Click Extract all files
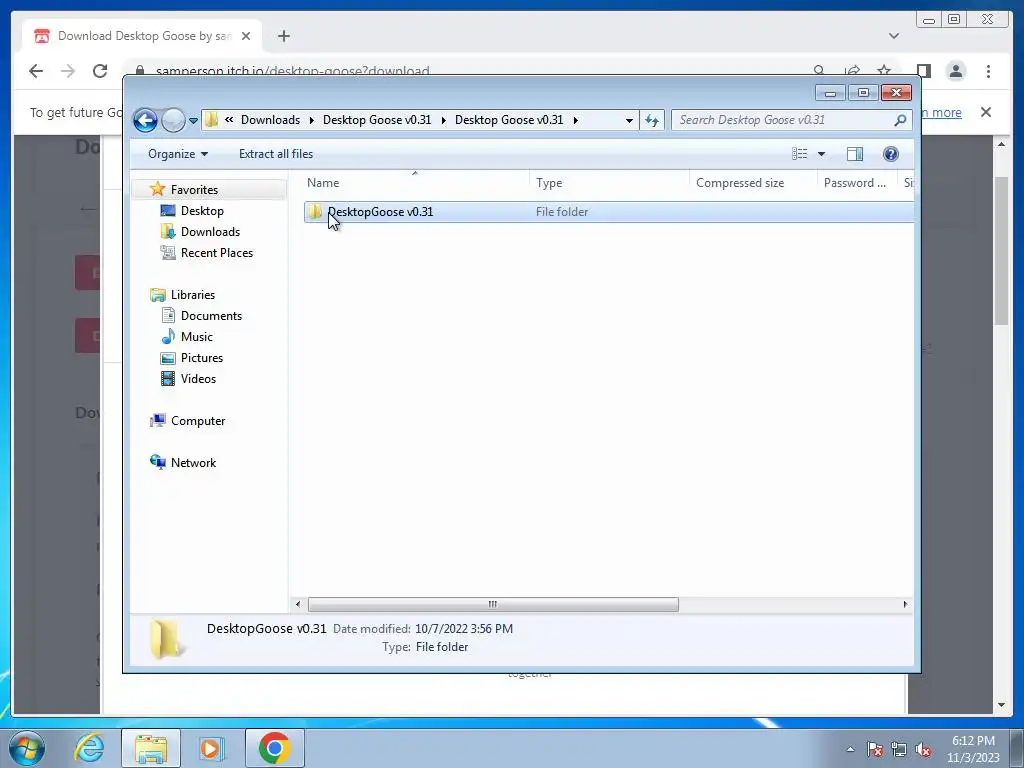Screen dimensions: 1024x768 click(x=276, y=154)
